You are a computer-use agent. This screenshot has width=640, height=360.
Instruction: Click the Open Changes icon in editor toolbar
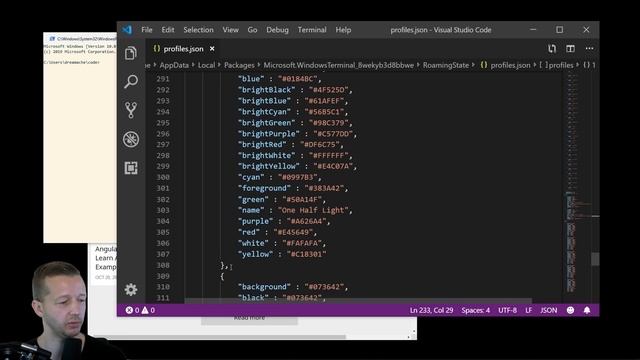tap(552, 49)
